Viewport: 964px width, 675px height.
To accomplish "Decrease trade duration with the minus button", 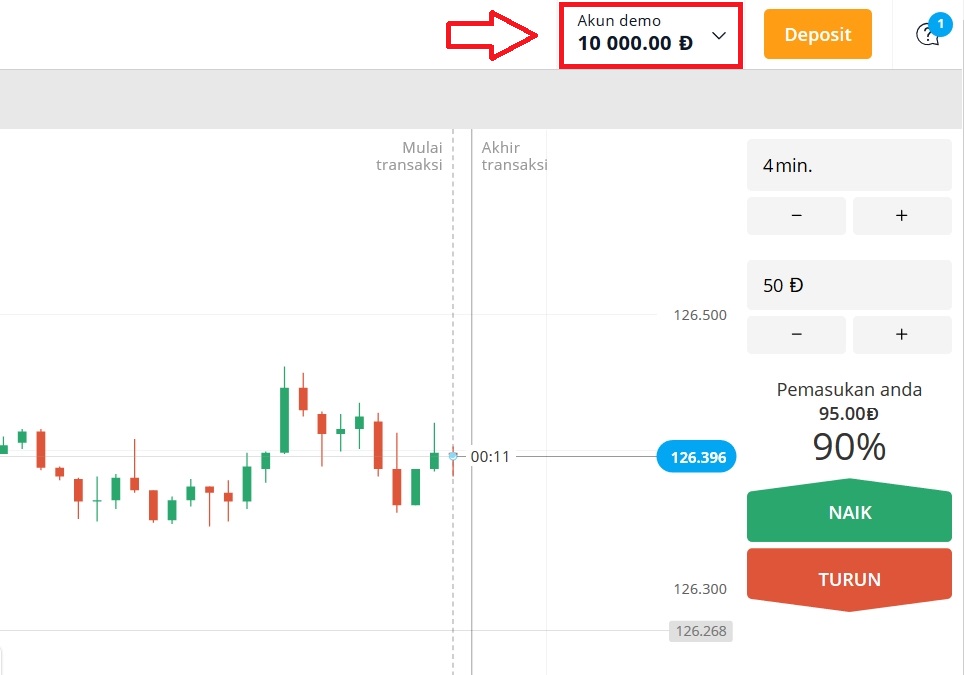I will coord(796,215).
